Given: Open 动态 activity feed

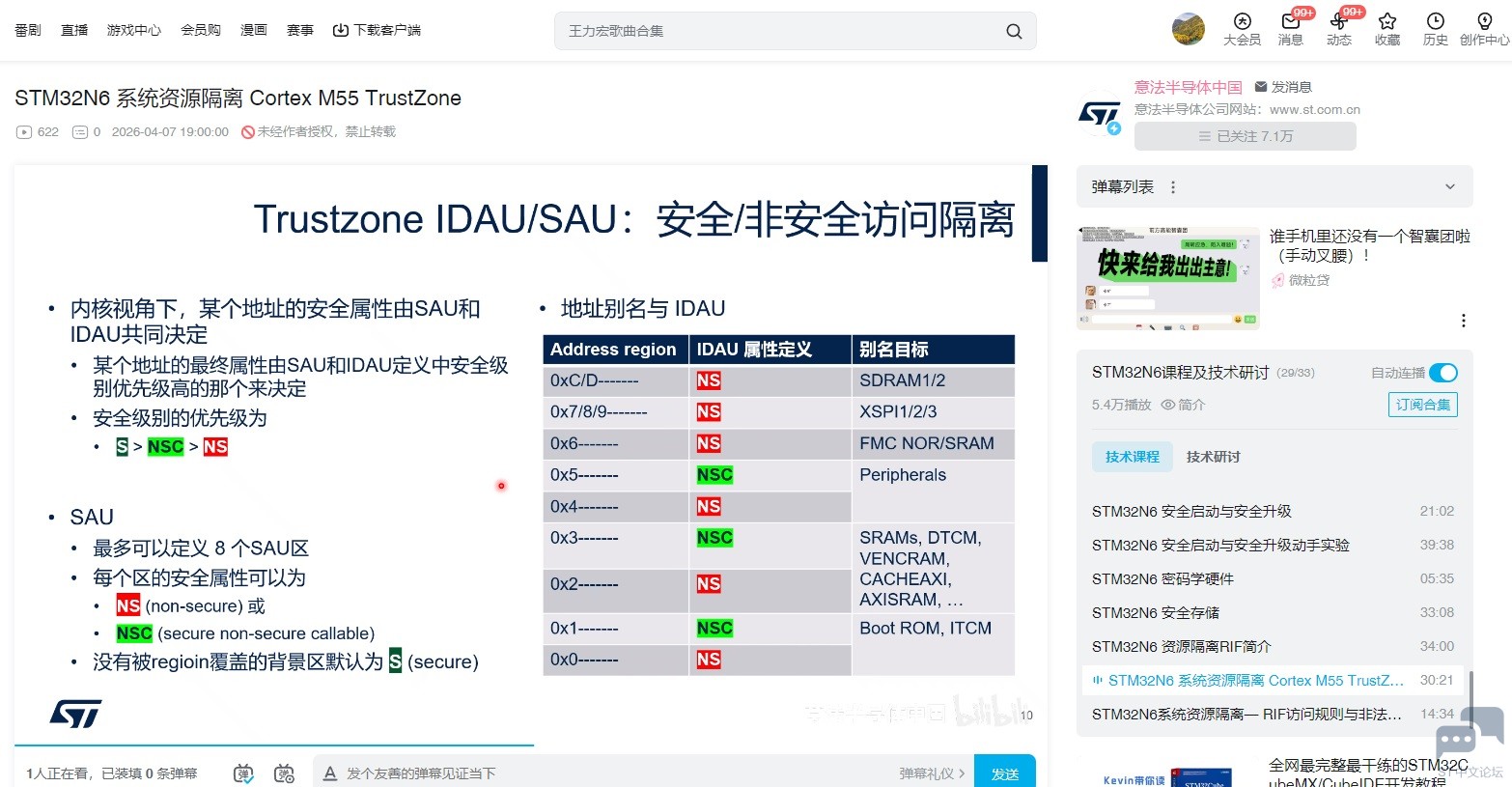Looking at the screenshot, I should 1338,29.
